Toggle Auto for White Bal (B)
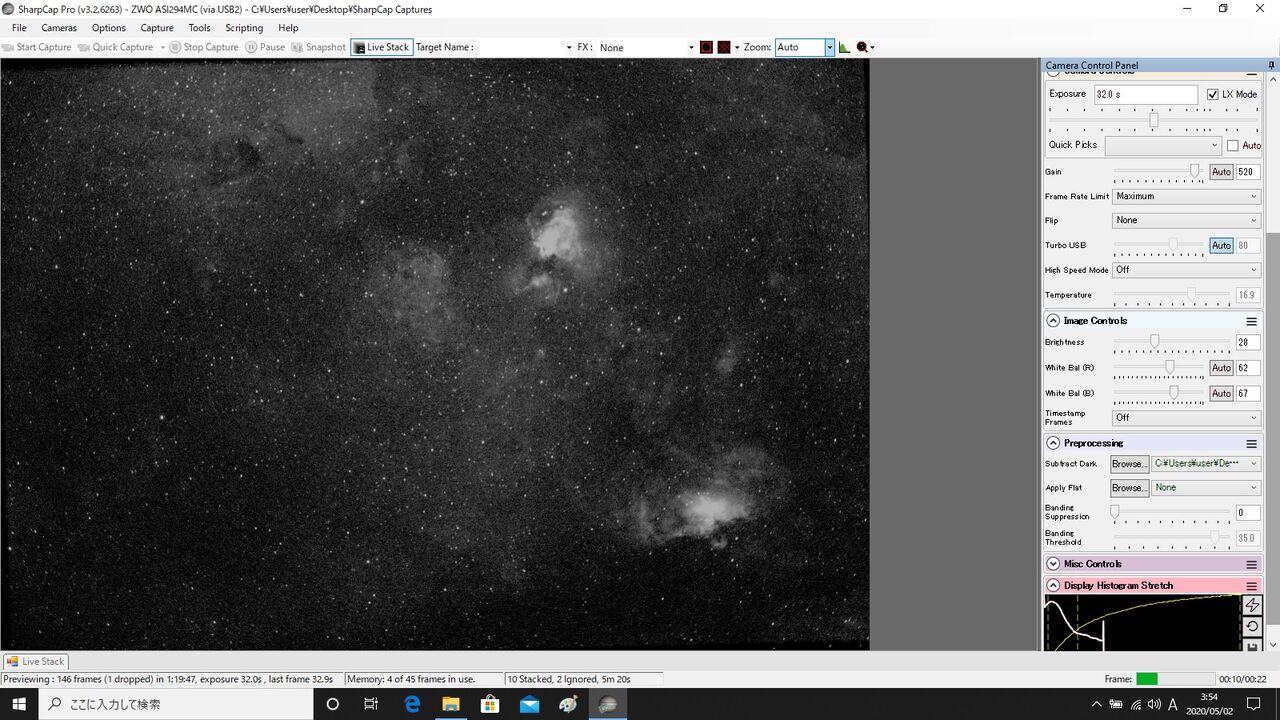The height and width of the screenshot is (720, 1280). tap(1221, 393)
